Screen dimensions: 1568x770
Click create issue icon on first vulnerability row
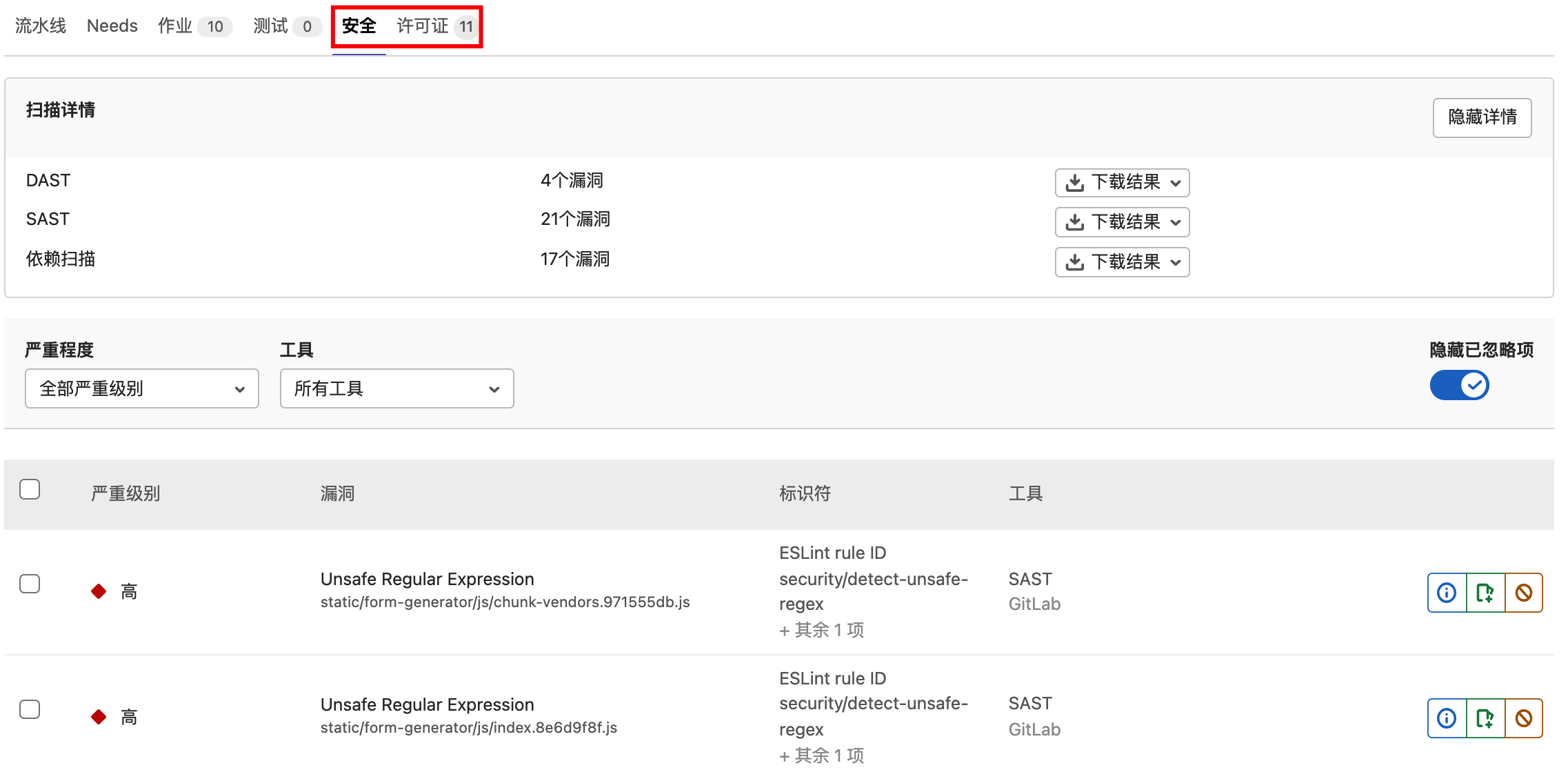click(x=1485, y=593)
